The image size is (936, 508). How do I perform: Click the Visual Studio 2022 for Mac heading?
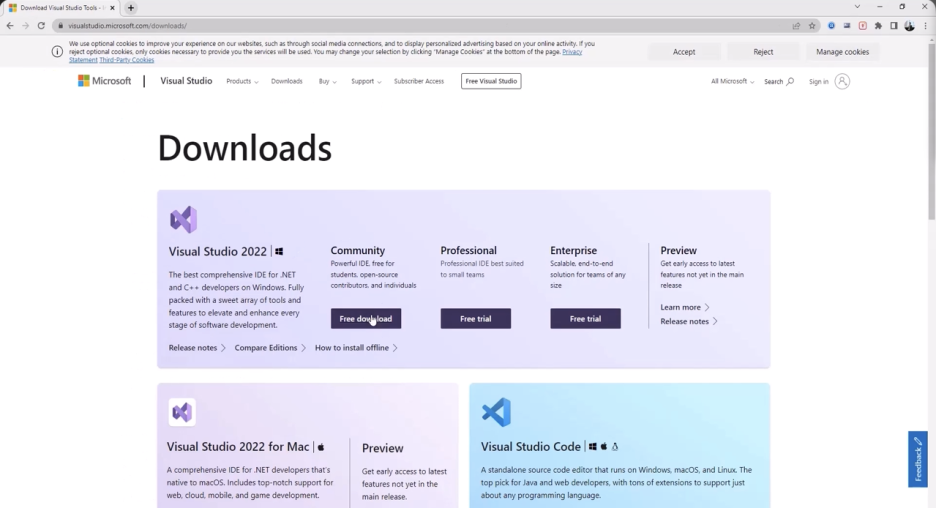point(238,447)
